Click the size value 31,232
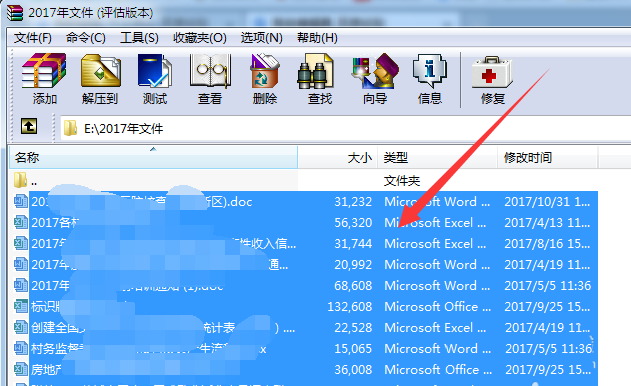This screenshot has height=386, width=631. 353,201
